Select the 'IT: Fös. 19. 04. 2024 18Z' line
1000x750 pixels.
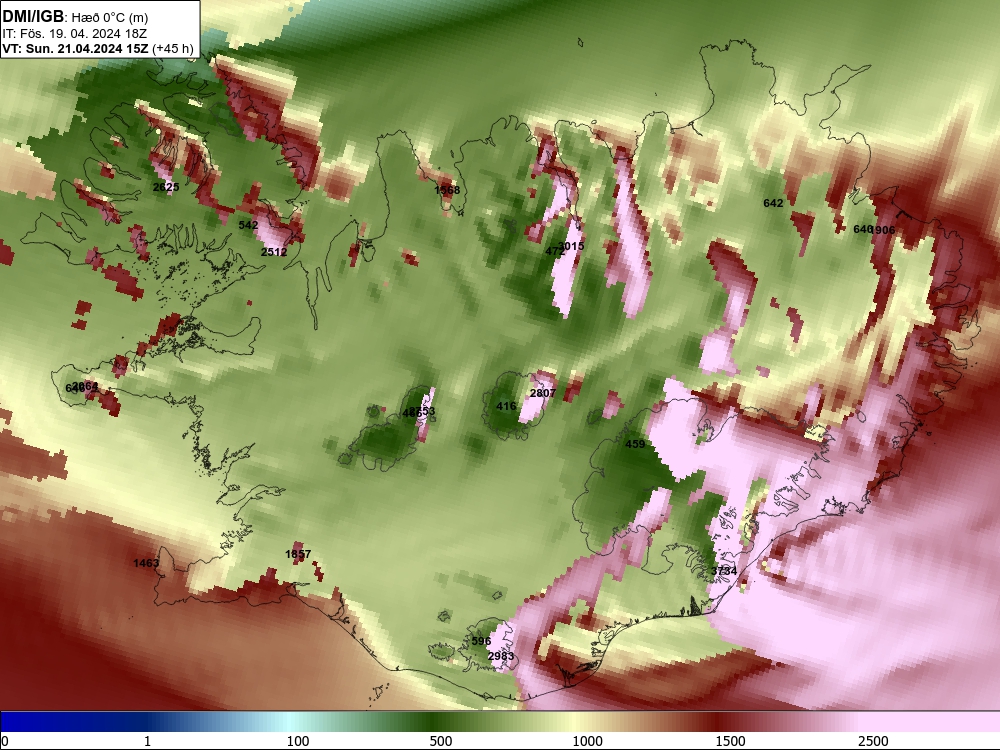75,33
